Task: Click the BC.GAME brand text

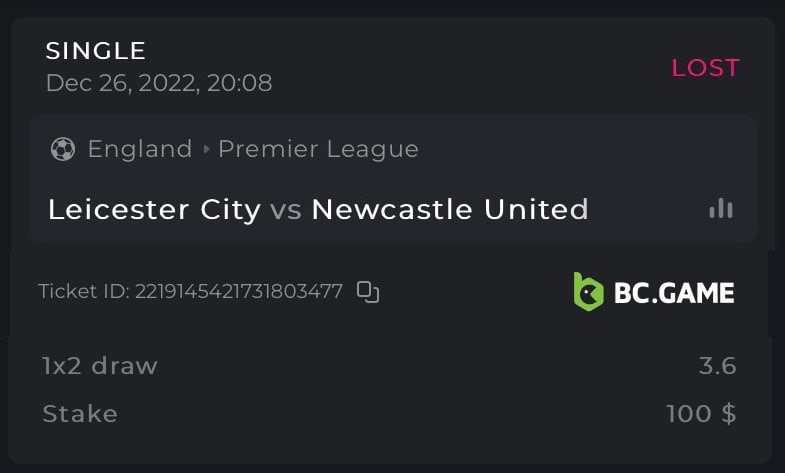Action: click(x=675, y=292)
